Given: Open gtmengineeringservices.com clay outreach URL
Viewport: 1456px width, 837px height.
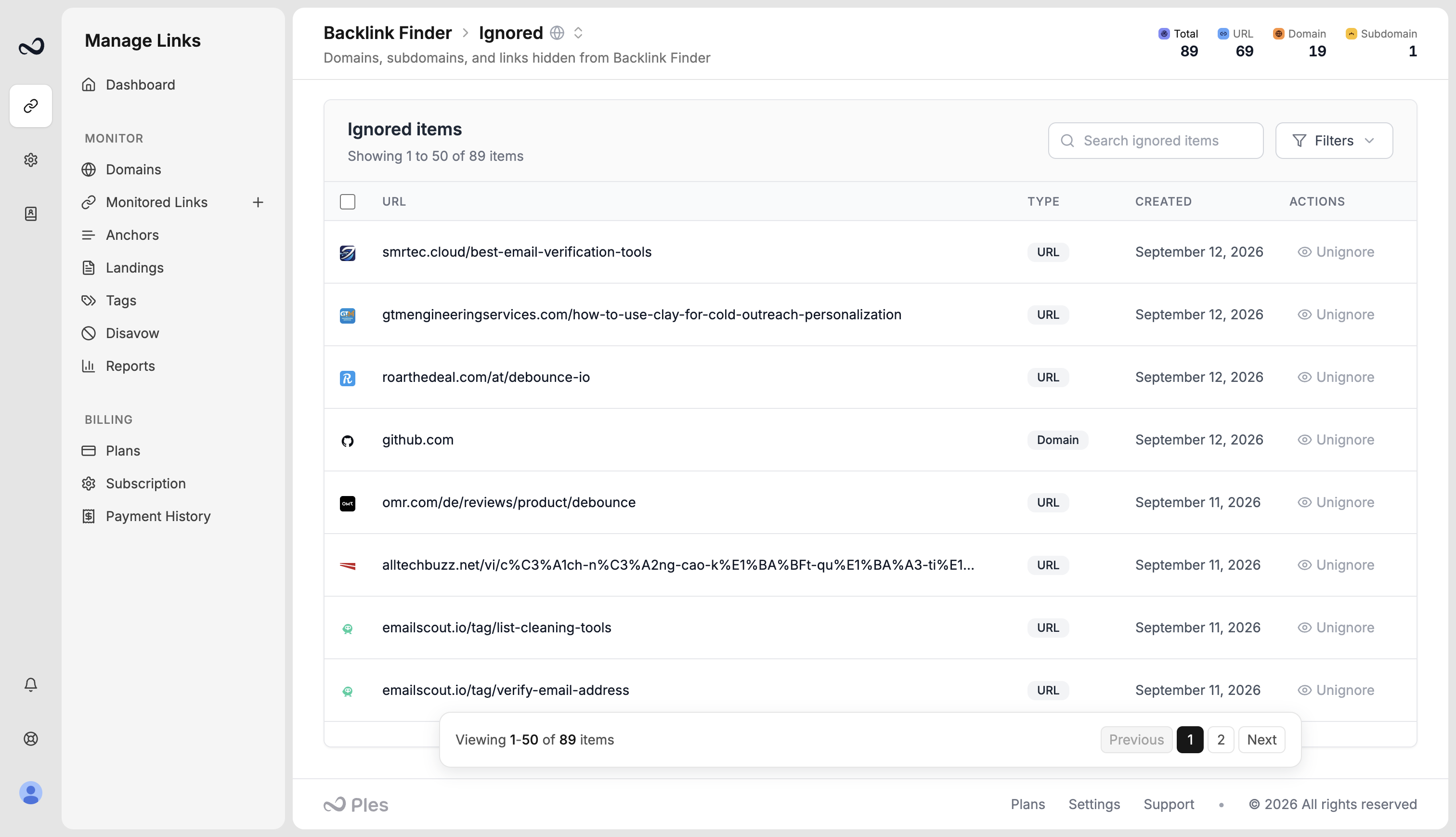Looking at the screenshot, I should [642, 314].
